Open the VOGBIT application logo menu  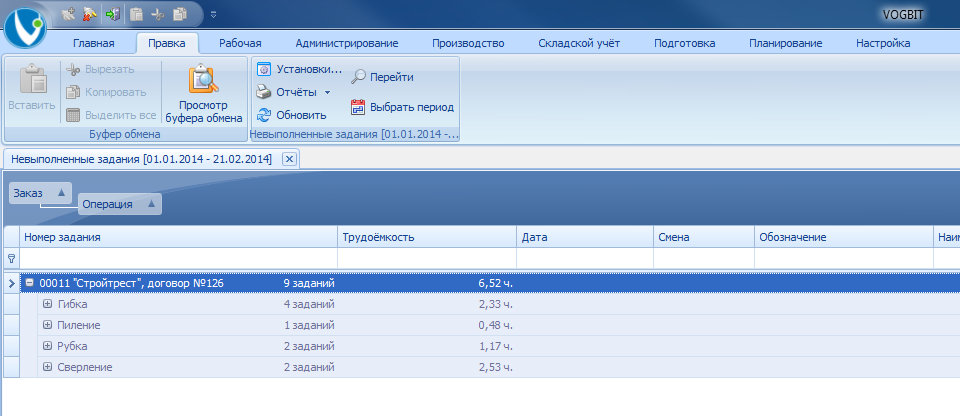tap(26, 29)
